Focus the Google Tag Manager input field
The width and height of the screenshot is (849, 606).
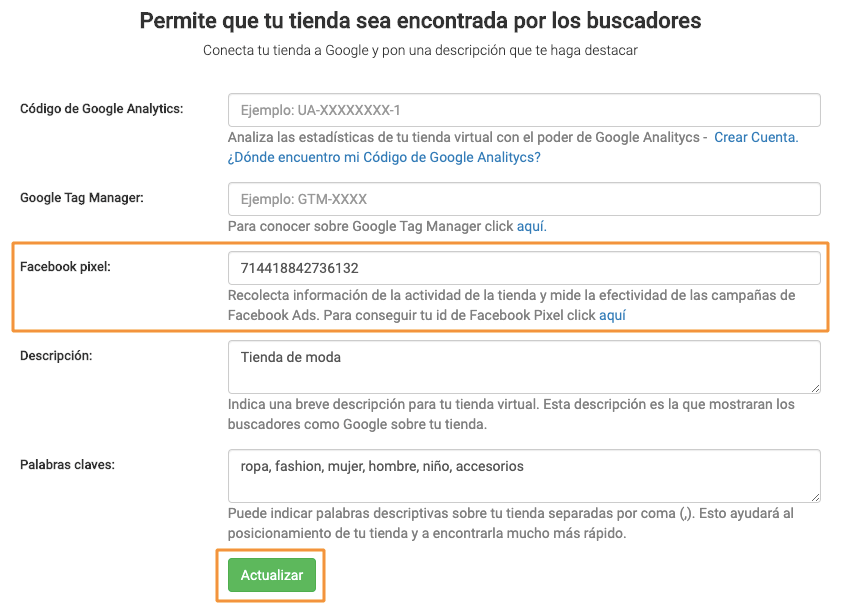click(x=524, y=199)
